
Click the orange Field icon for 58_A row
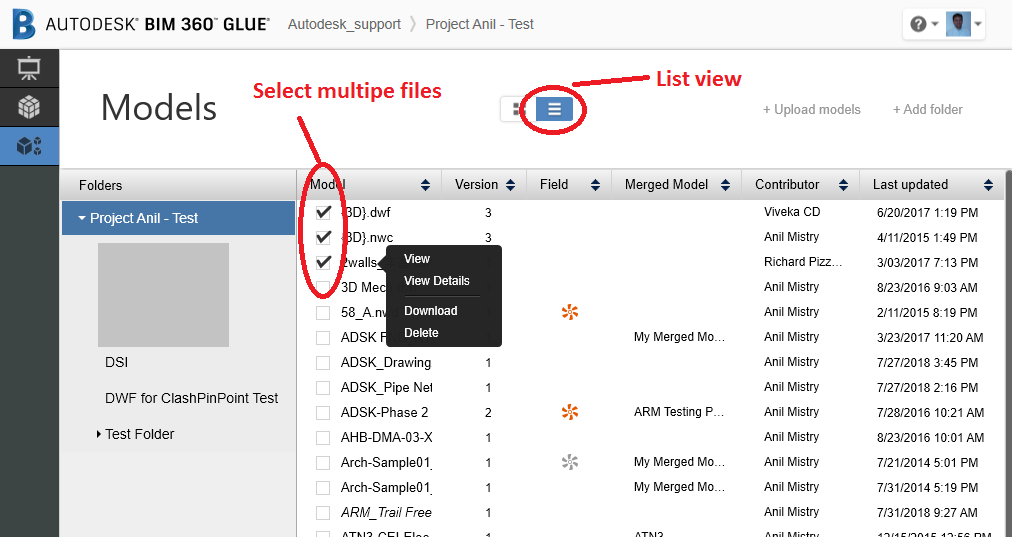(570, 312)
